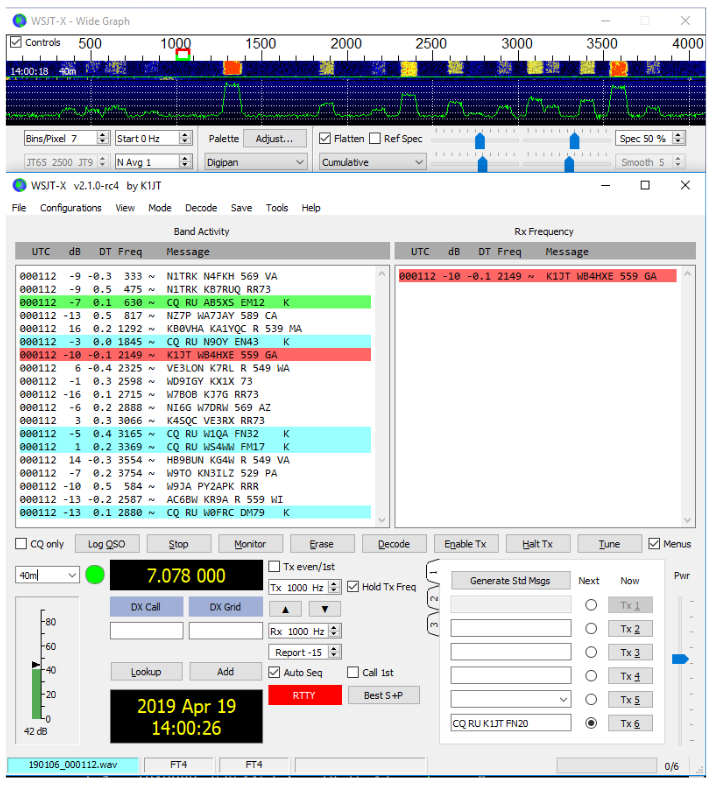Click the Pwr slider handle
The image size is (713, 785).
click(680, 659)
